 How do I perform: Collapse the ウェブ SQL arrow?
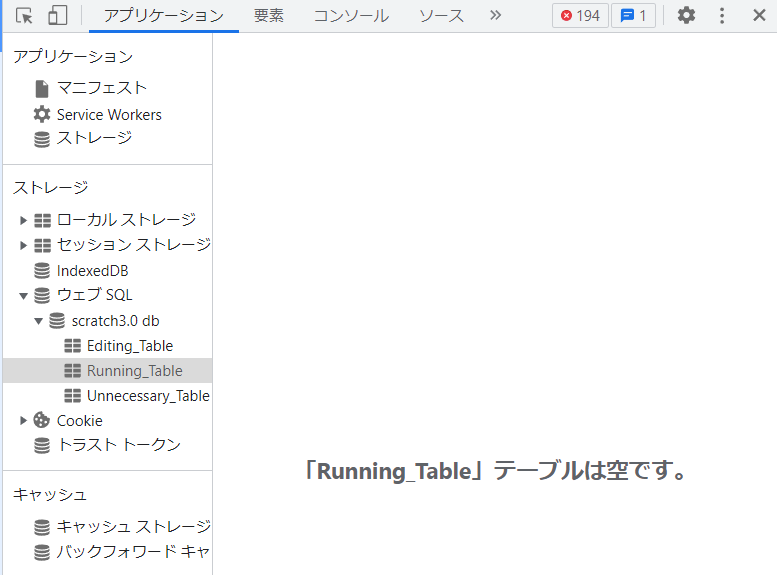(23, 296)
